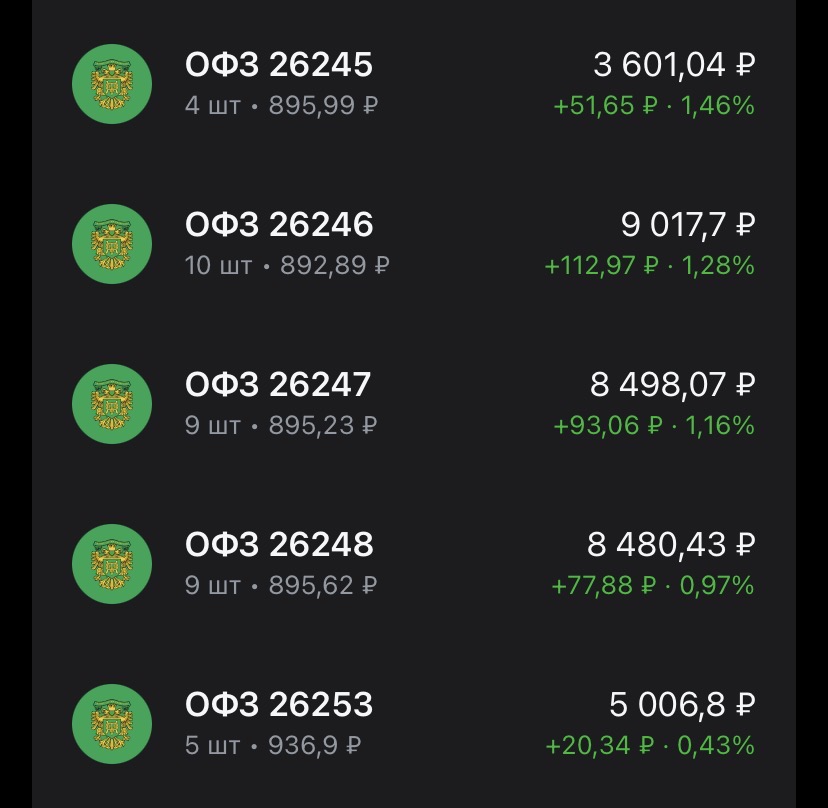
Task: Select the ОФЗ 26247 bond name
Action: point(278,385)
